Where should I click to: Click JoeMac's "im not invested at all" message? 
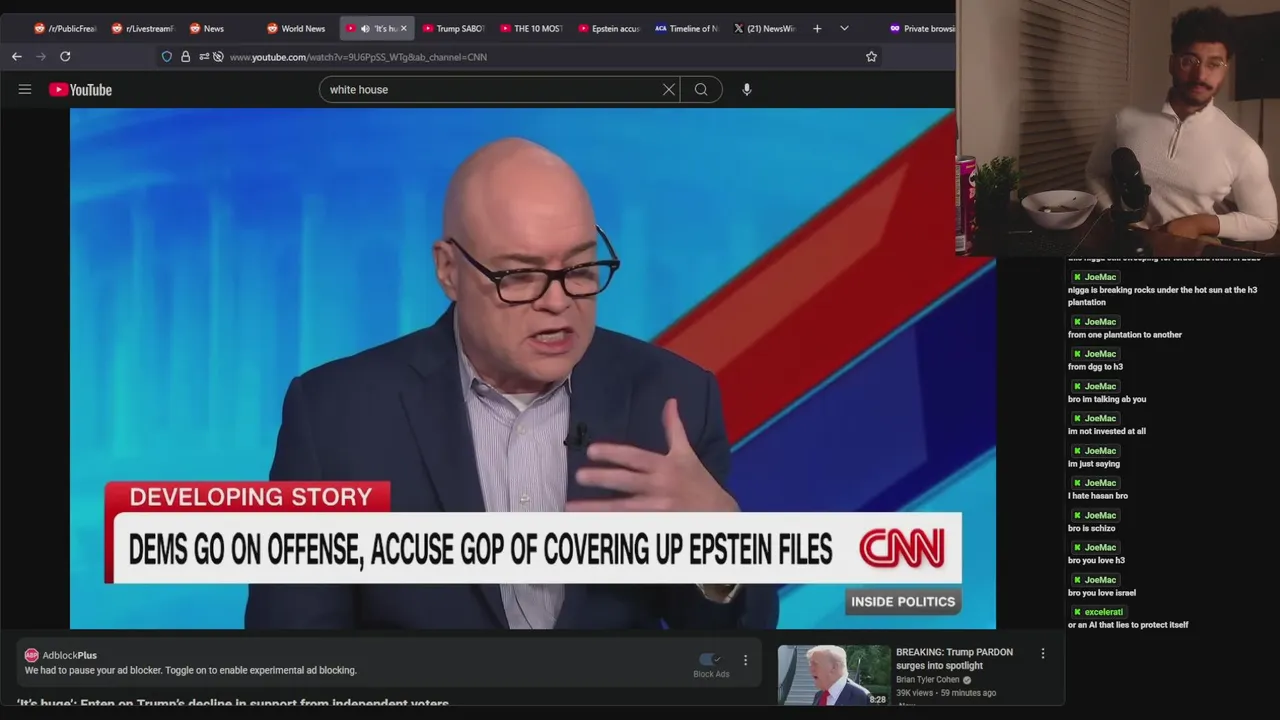click(1107, 431)
